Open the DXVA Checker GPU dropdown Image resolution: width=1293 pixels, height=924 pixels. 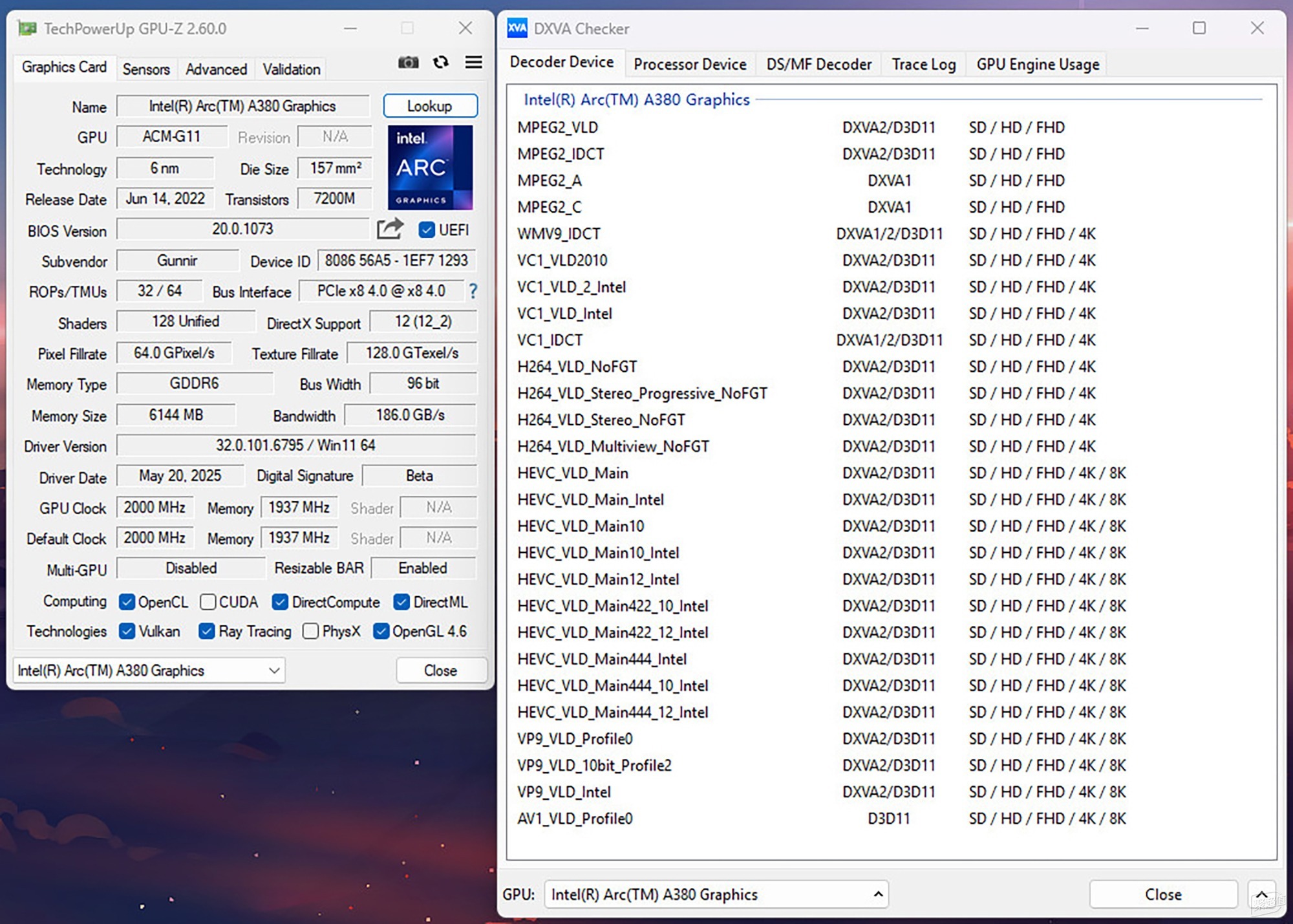tap(716, 894)
